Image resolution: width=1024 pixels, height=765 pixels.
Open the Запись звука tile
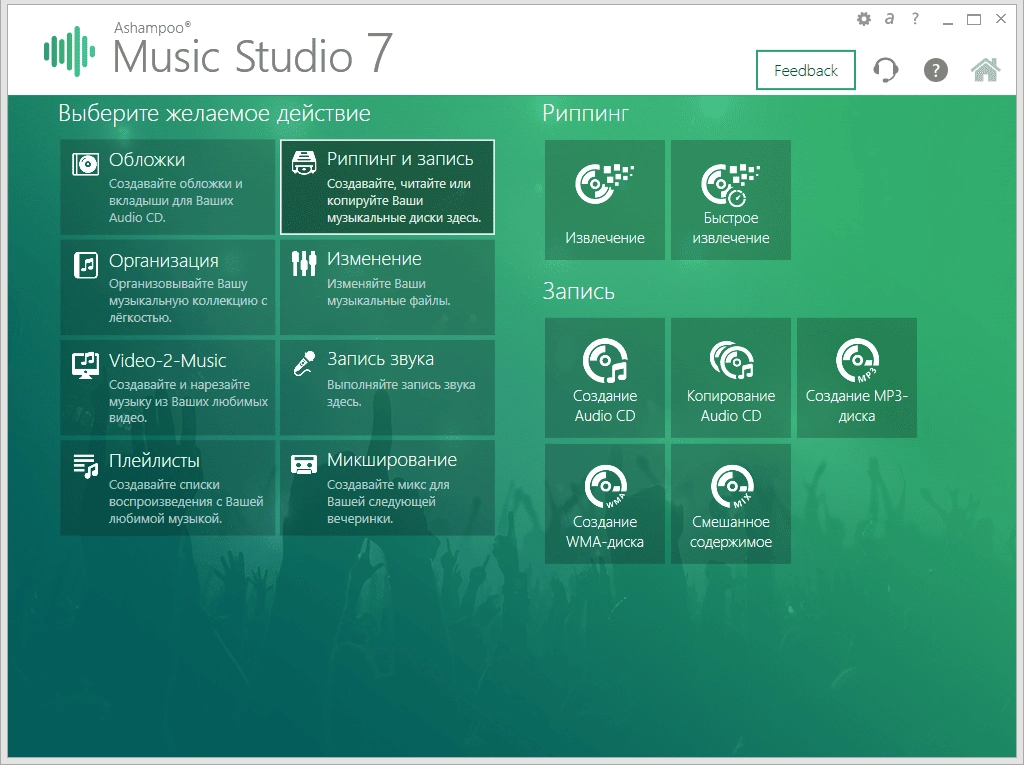(387, 387)
